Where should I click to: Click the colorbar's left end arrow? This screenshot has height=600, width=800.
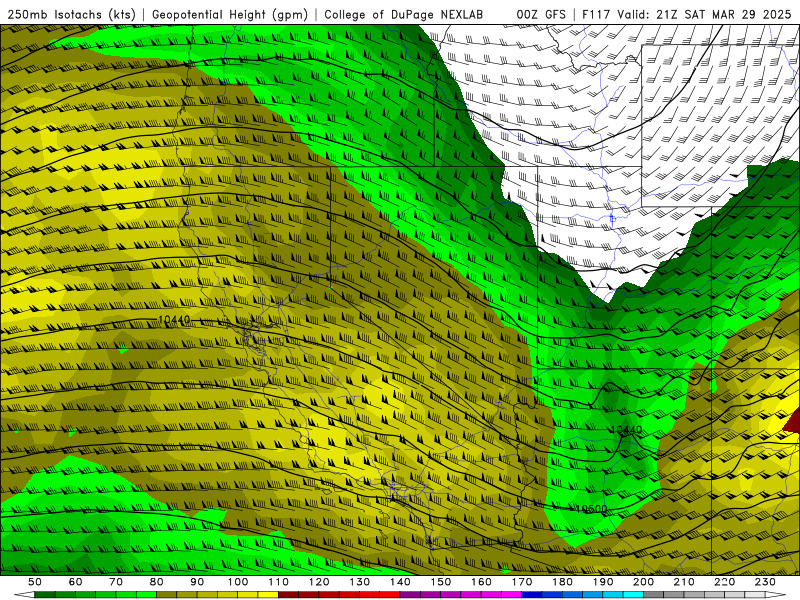tap(24, 595)
